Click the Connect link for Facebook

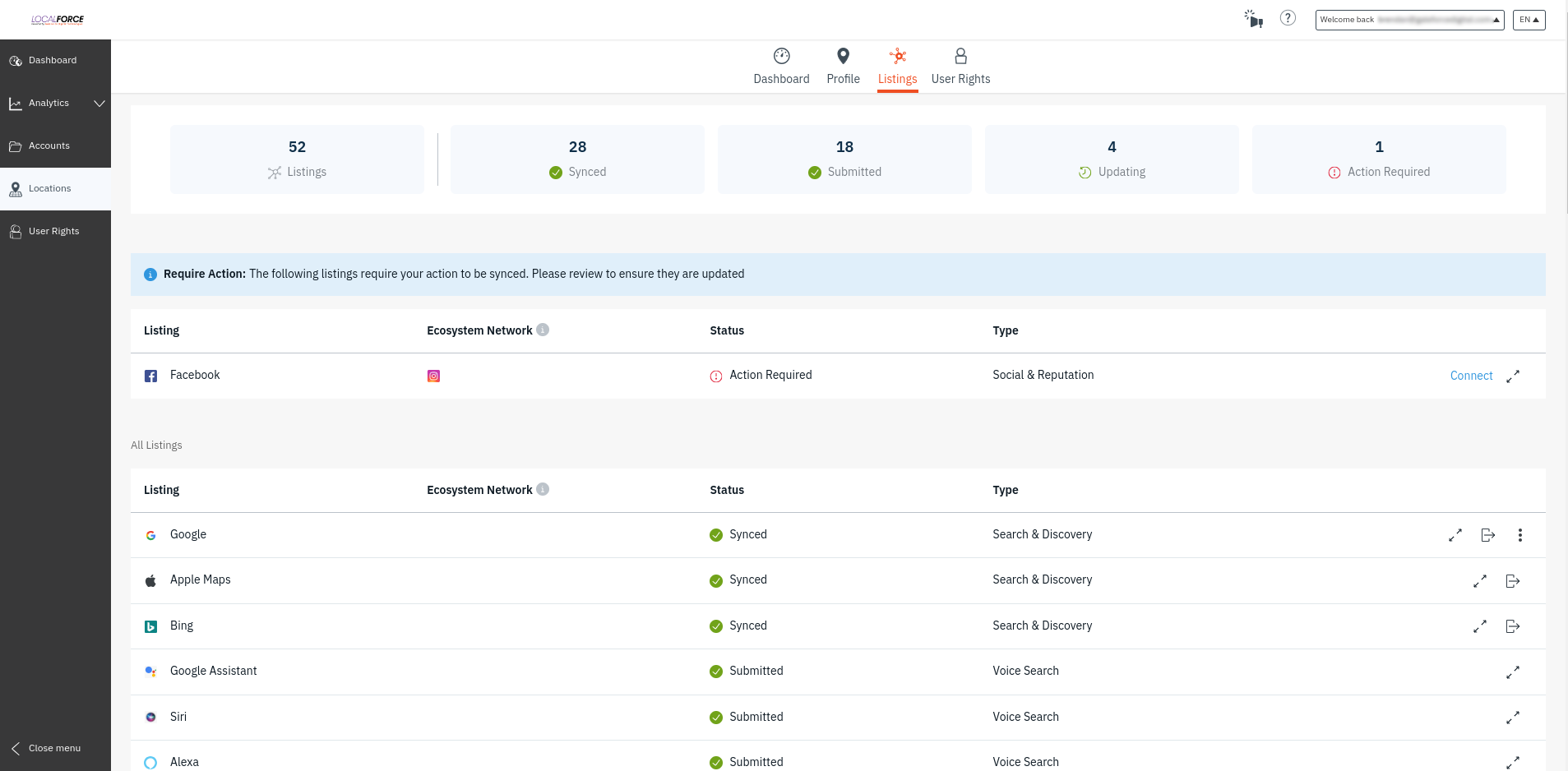coord(1471,376)
